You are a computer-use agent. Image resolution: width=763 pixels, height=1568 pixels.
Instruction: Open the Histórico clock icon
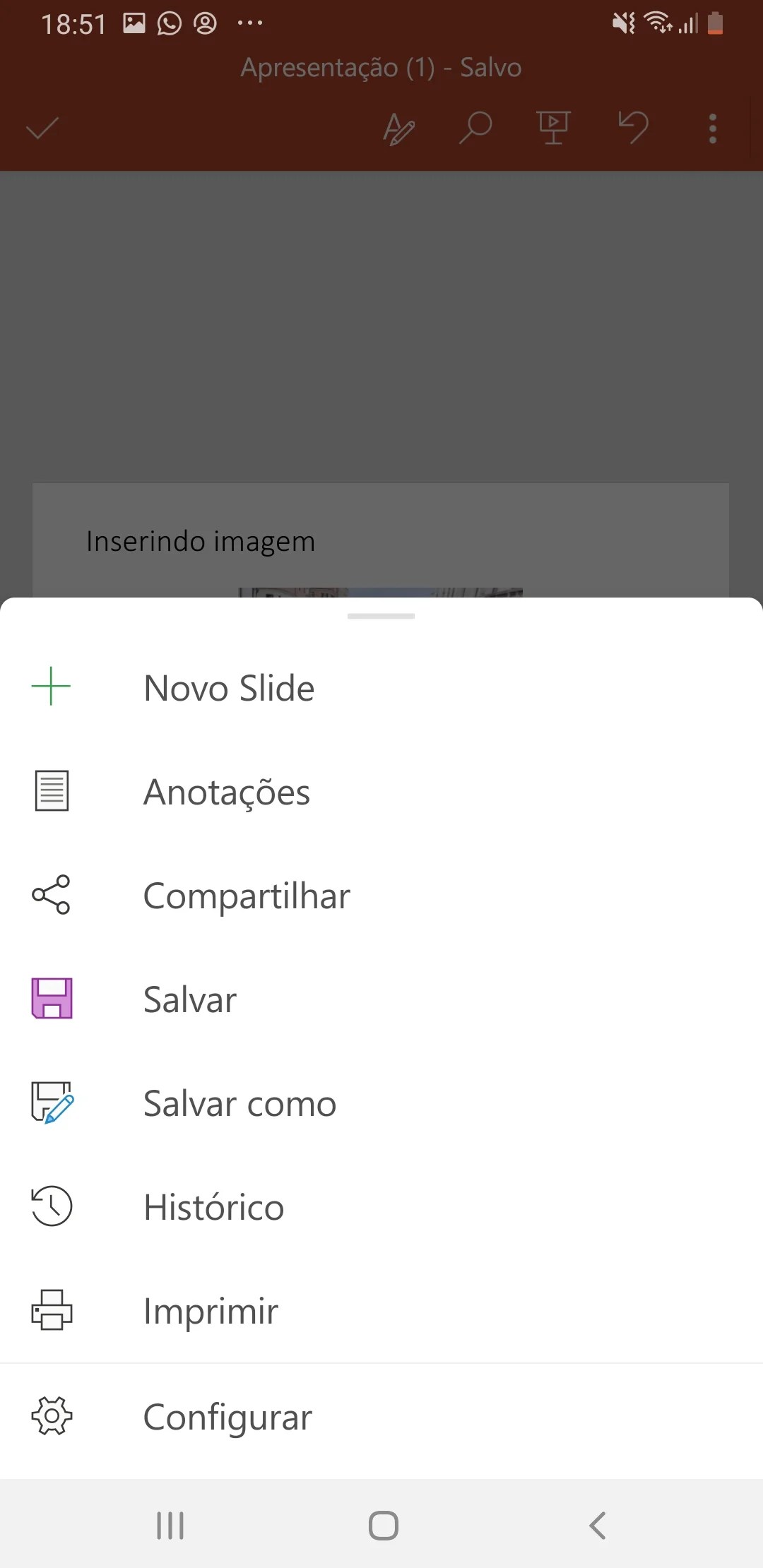[x=52, y=1206]
